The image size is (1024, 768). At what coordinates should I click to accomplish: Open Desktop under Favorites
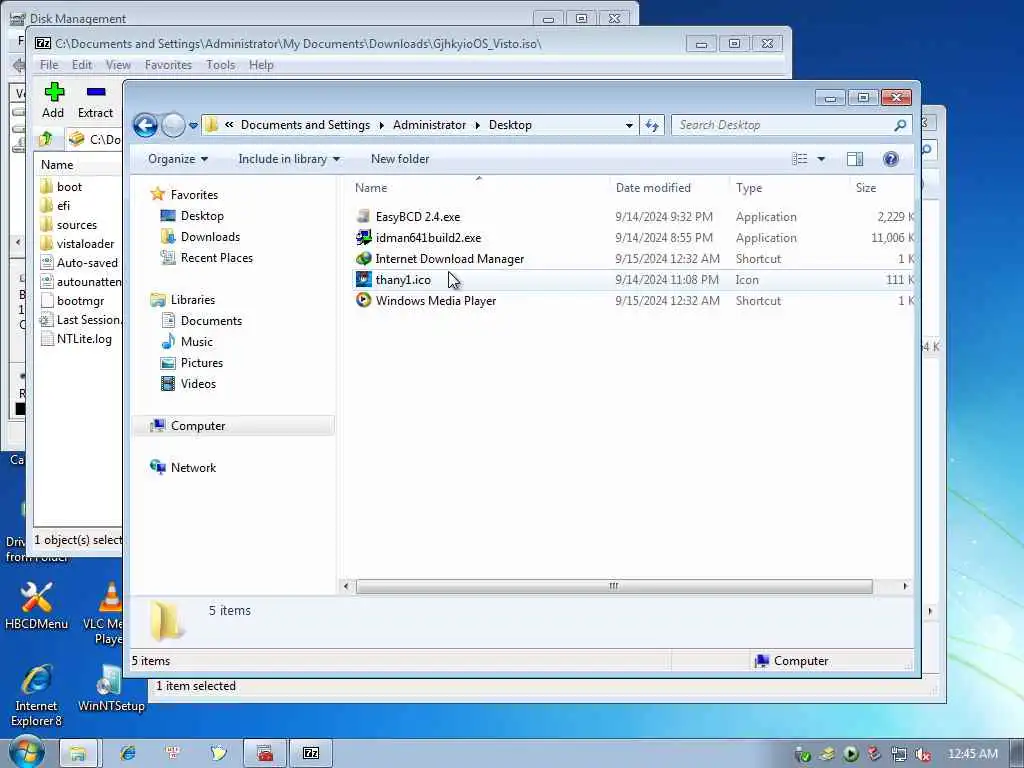click(202, 216)
